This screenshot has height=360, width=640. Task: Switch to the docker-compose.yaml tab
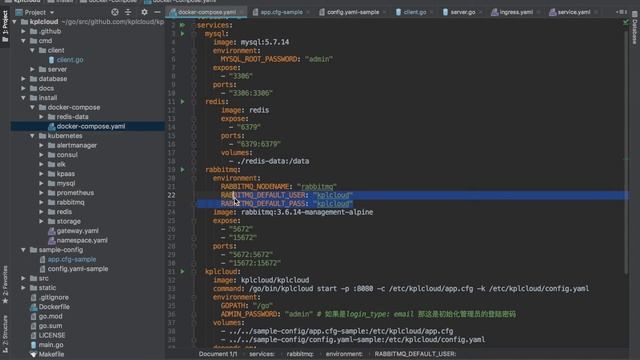pos(207,12)
